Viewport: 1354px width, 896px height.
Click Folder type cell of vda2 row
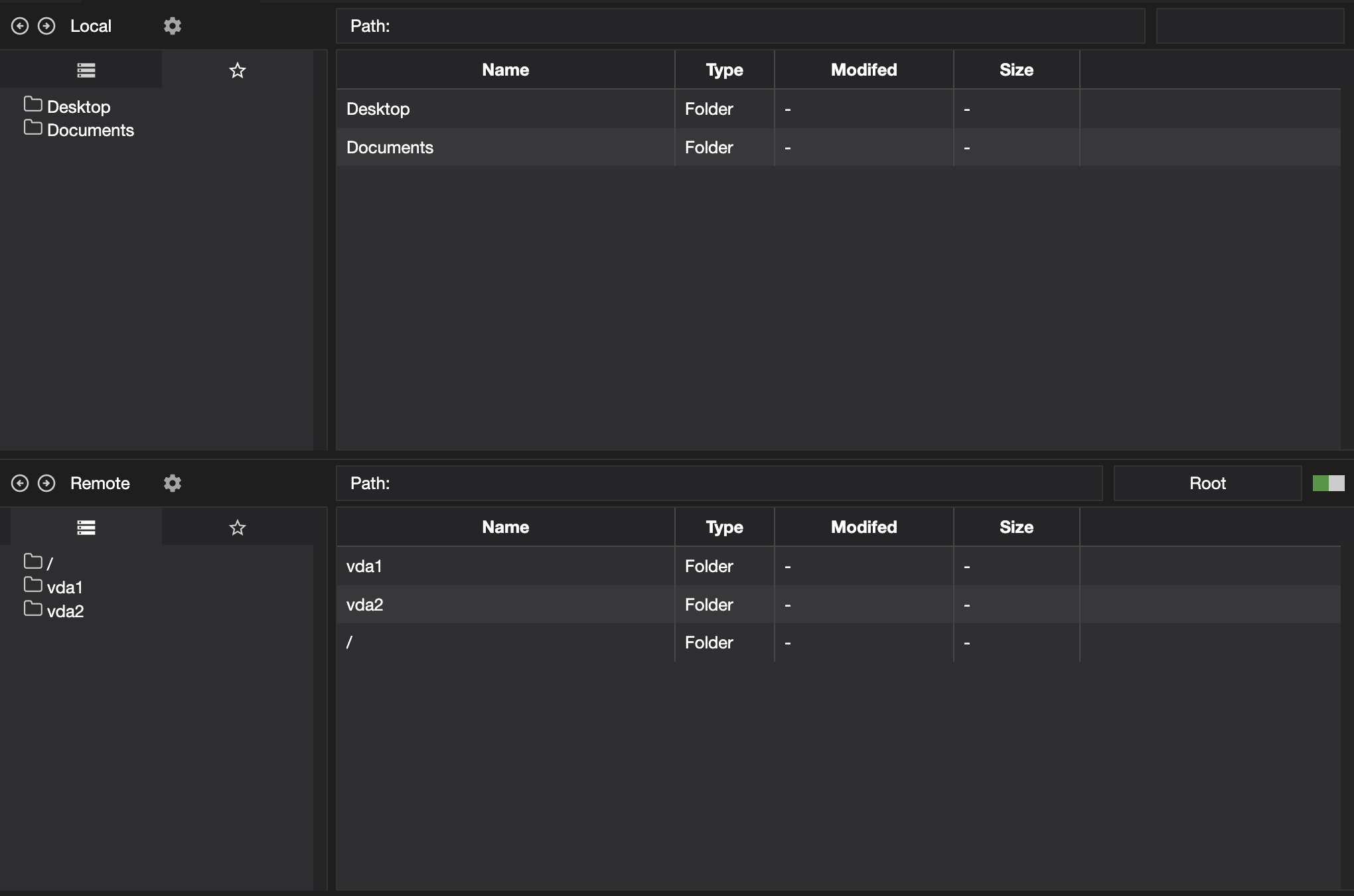click(725, 605)
